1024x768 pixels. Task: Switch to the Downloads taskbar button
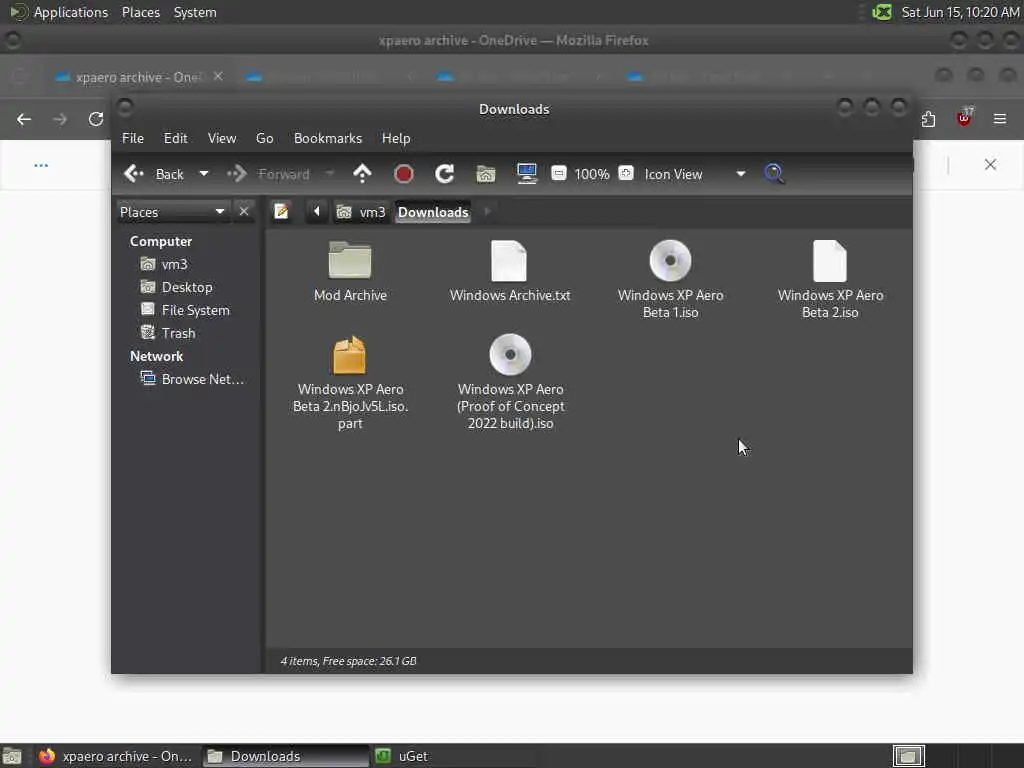285,756
